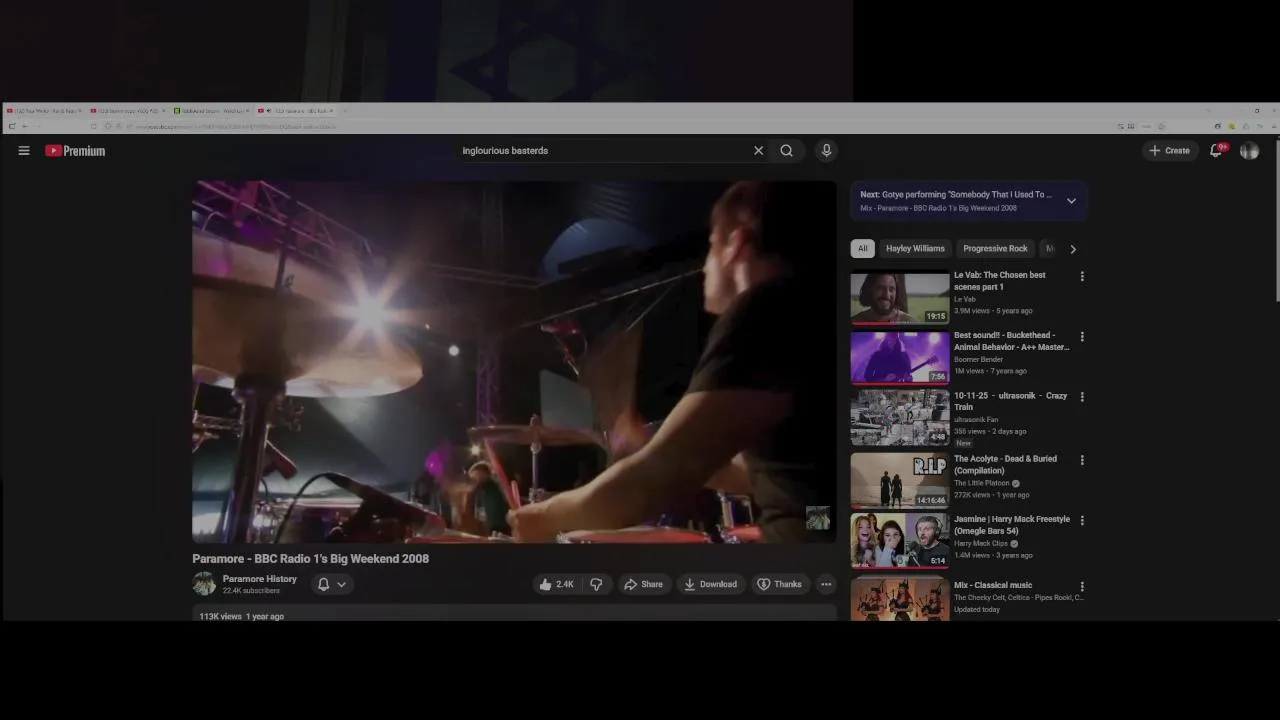Go to YouTube Premium home logo
The width and height of the screenshot is (1280, 720).
pyautogui.click(x=75, y=151)
